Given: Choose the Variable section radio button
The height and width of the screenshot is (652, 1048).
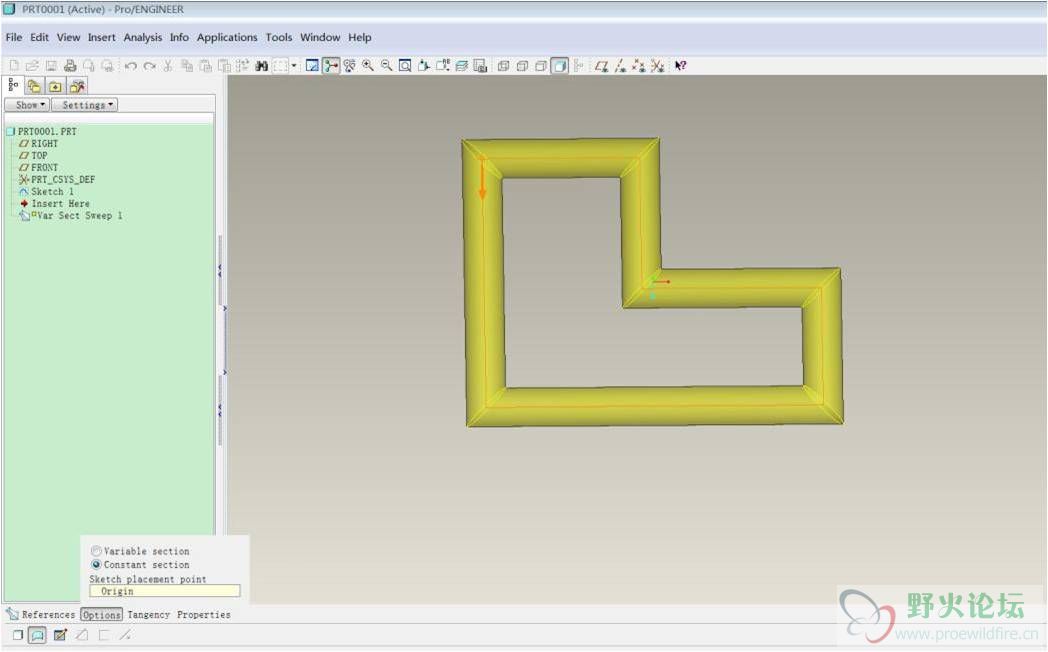Looking at the screenshot, I should coord(96,551).
